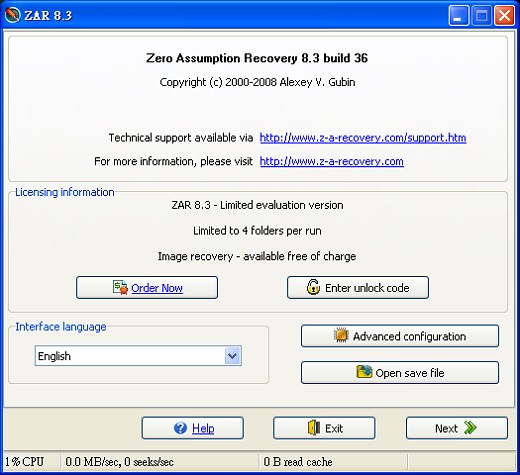Click the Exit button
520x475 pixels.
[x=324, y=428]
